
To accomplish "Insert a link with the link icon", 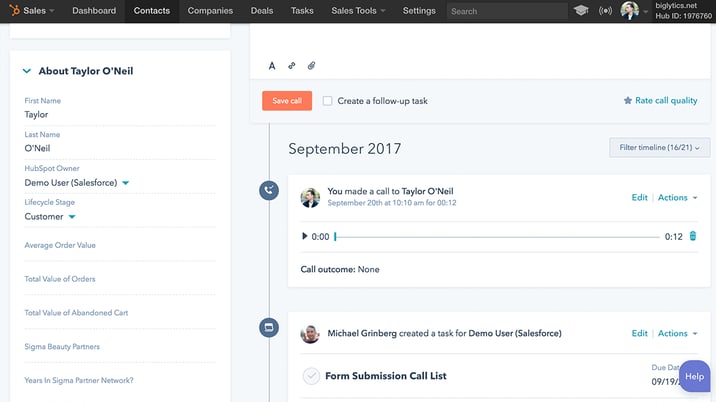I will (x=292, y=66).
